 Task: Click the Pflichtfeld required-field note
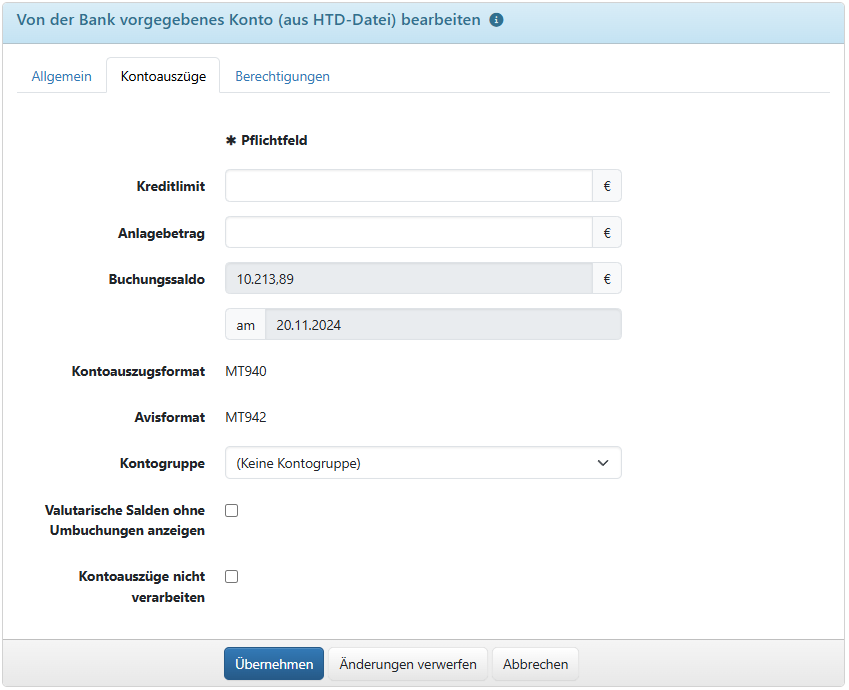click(266, 141)
